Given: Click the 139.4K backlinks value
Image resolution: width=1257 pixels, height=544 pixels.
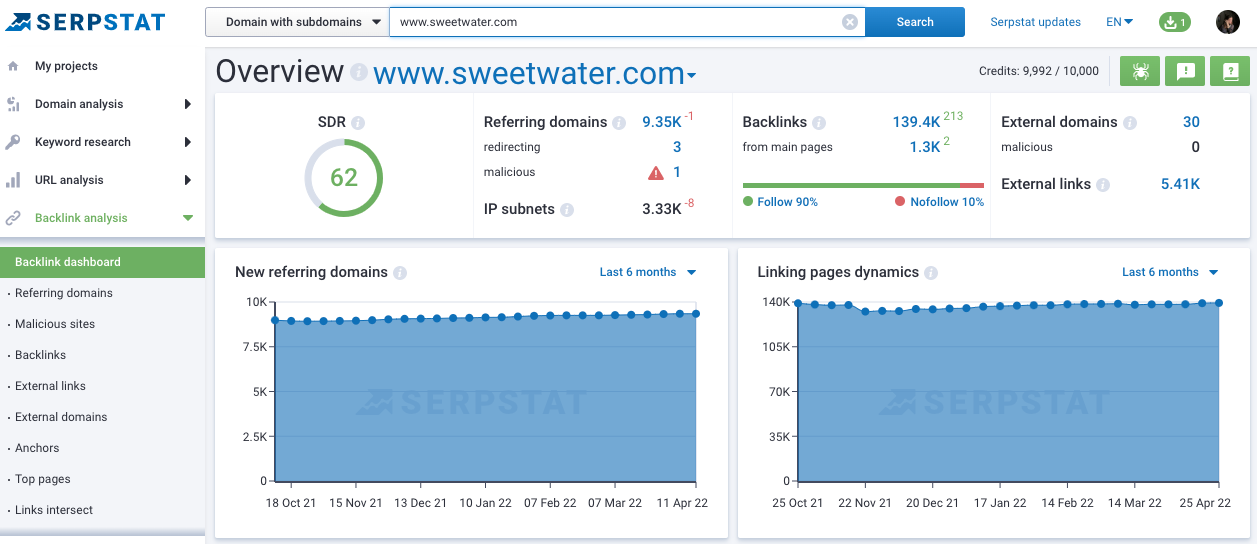Looking at the screenshot, I should (x=916, y=122).
